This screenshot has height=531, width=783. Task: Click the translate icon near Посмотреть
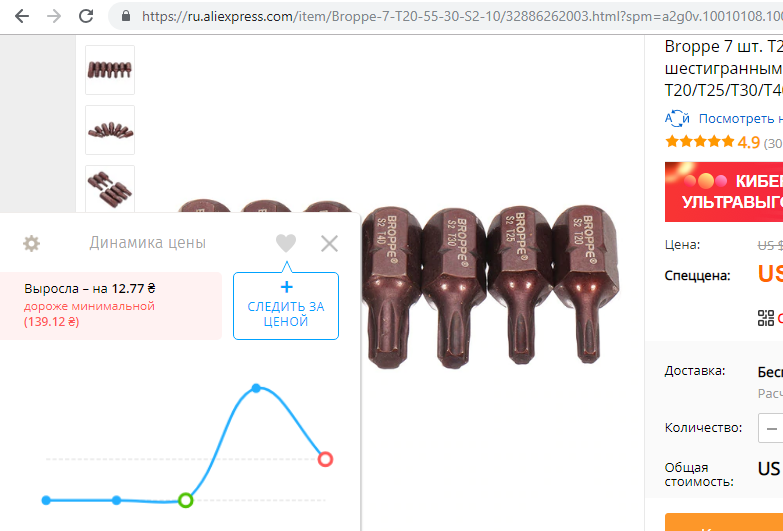point(677,118)
